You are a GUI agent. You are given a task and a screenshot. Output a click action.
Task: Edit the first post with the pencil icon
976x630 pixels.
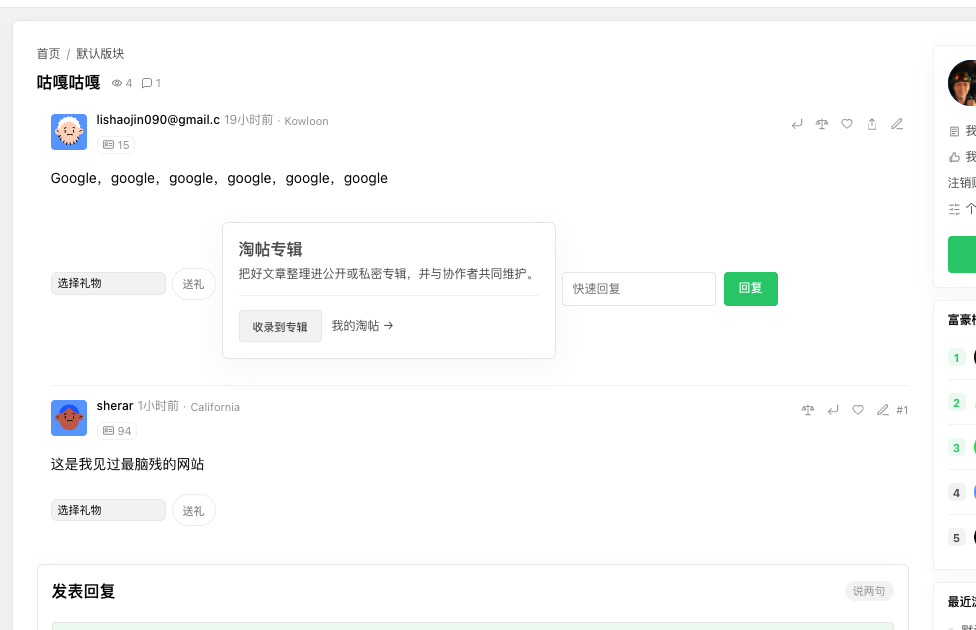896,125
